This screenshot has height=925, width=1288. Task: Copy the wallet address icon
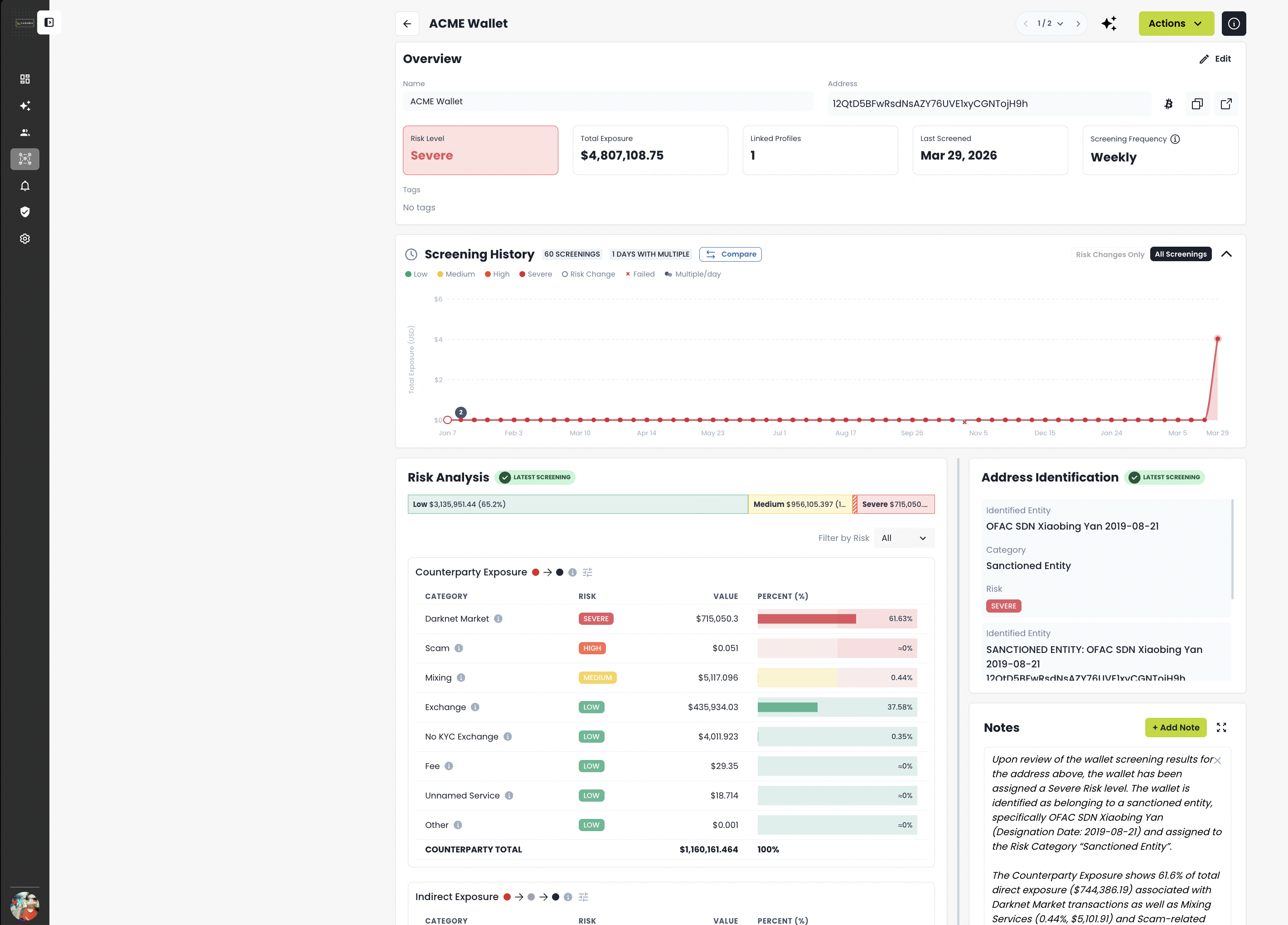pyautogui.click(x=1196, y=104)
